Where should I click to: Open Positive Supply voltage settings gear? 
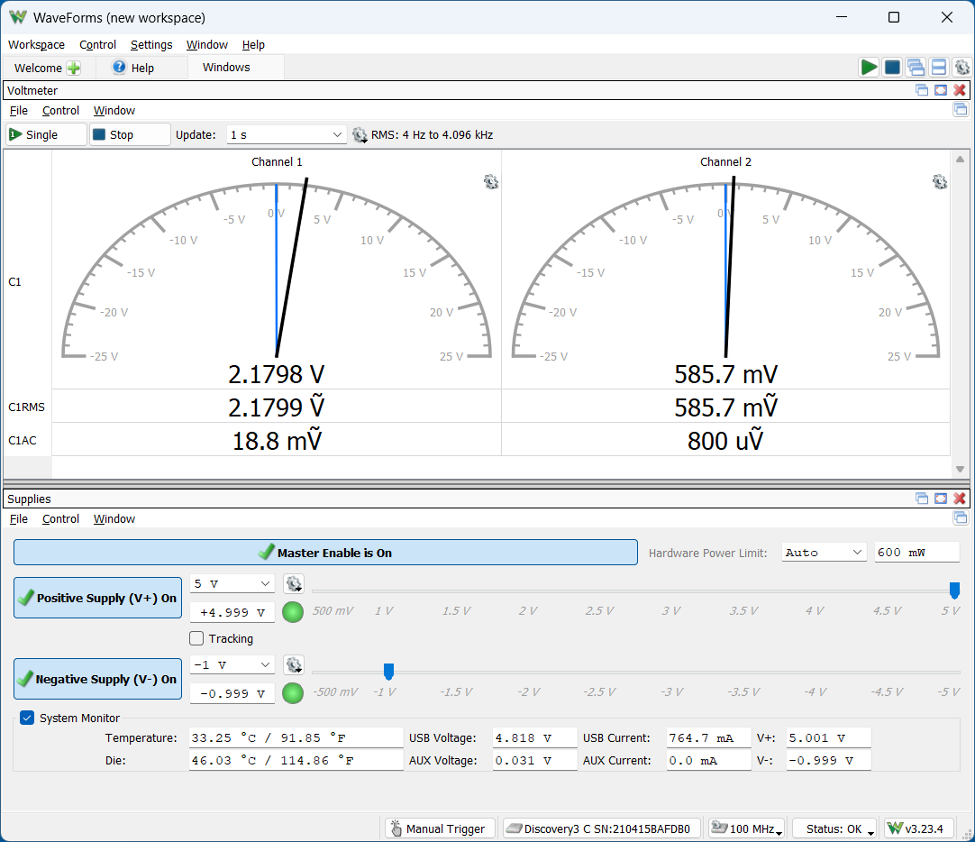pos(293,584)
